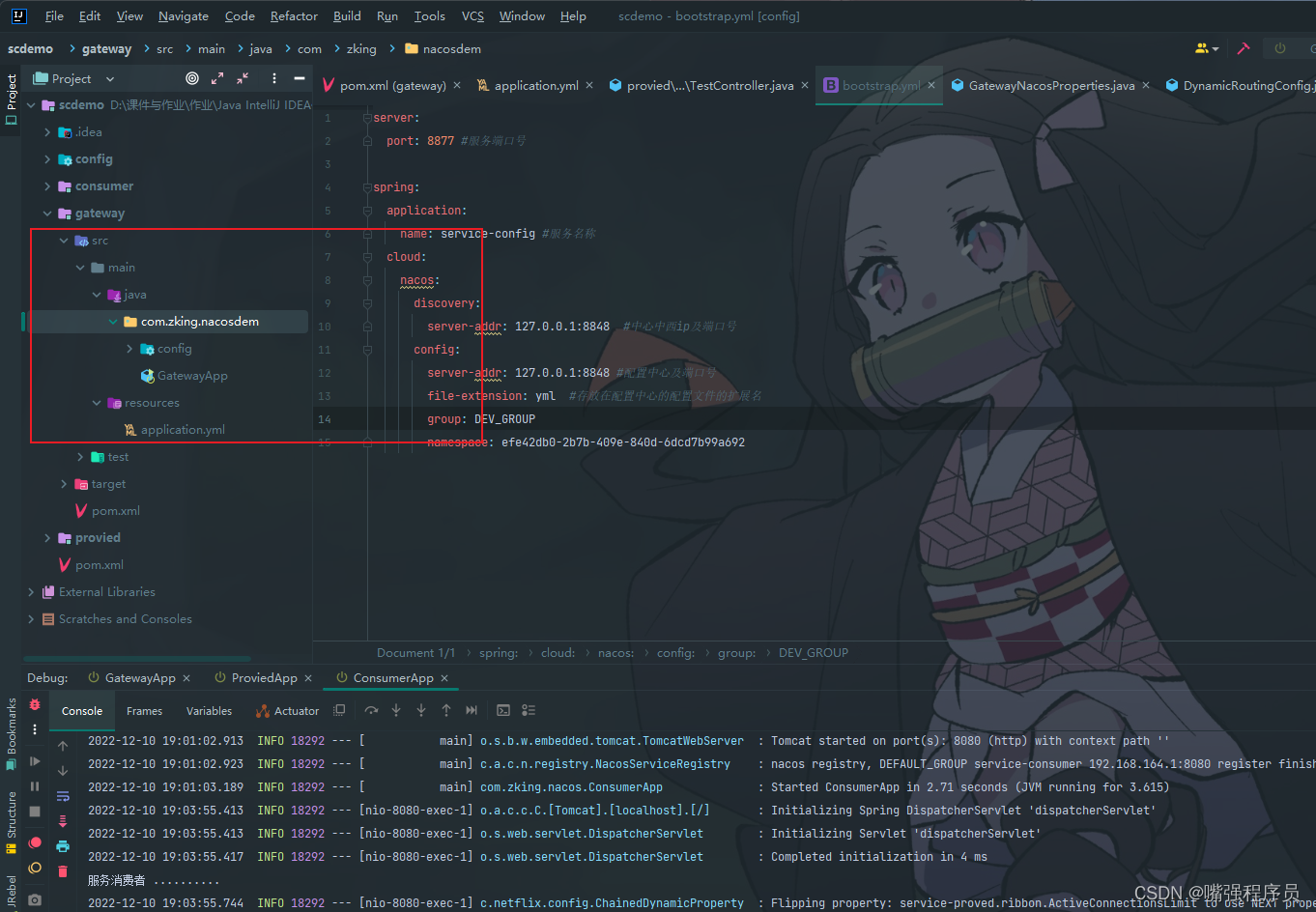Click the Run to Cursor icon
The width and height of the screenshot is (1316, 912).
tap(472, 710)
